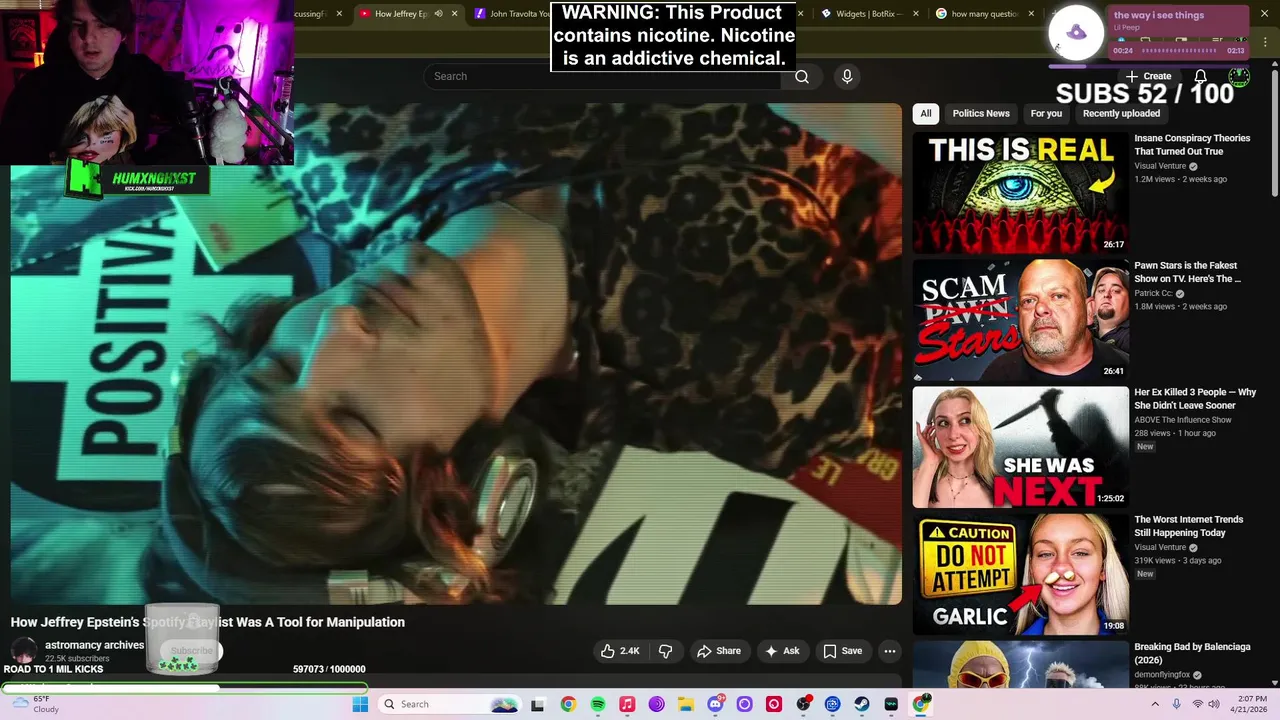1280x720 pixels.
Task: Open Google Chrome from the taskbar
Action: pyautogui.click(x=568, y=704)
